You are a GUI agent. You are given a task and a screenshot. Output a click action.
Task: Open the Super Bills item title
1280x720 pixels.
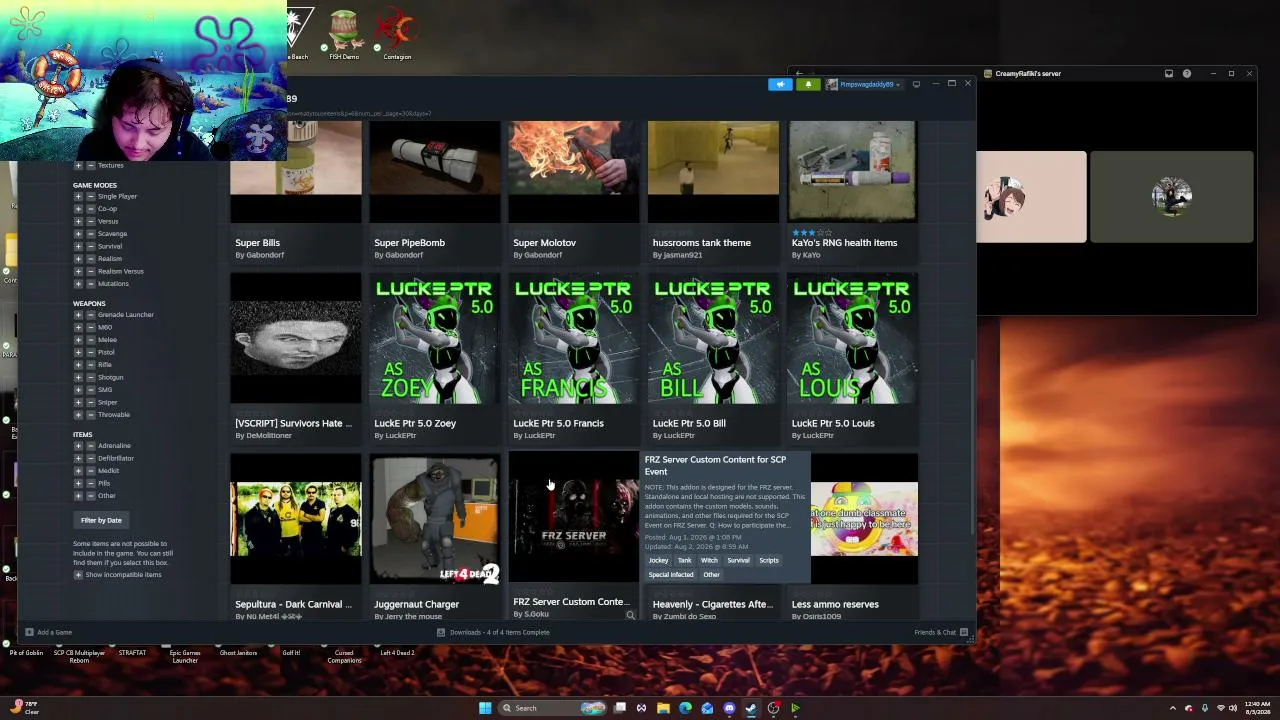[x=257, y=243]
